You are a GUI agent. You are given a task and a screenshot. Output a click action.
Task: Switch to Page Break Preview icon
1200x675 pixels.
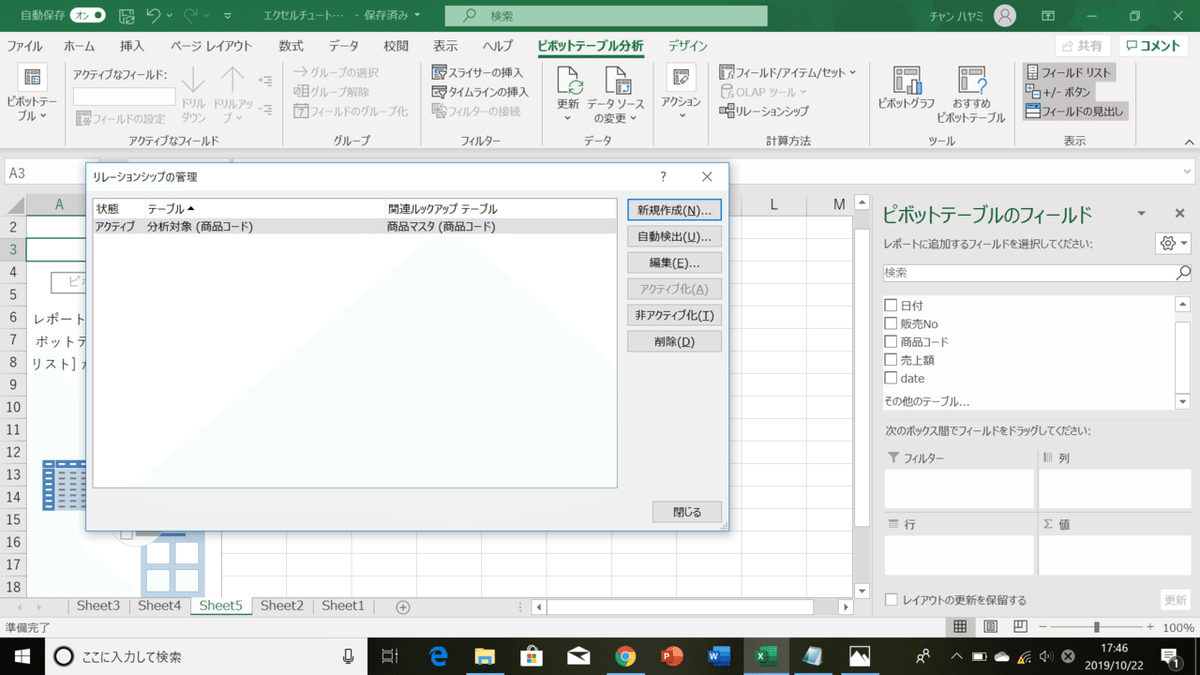[1021, 627]
